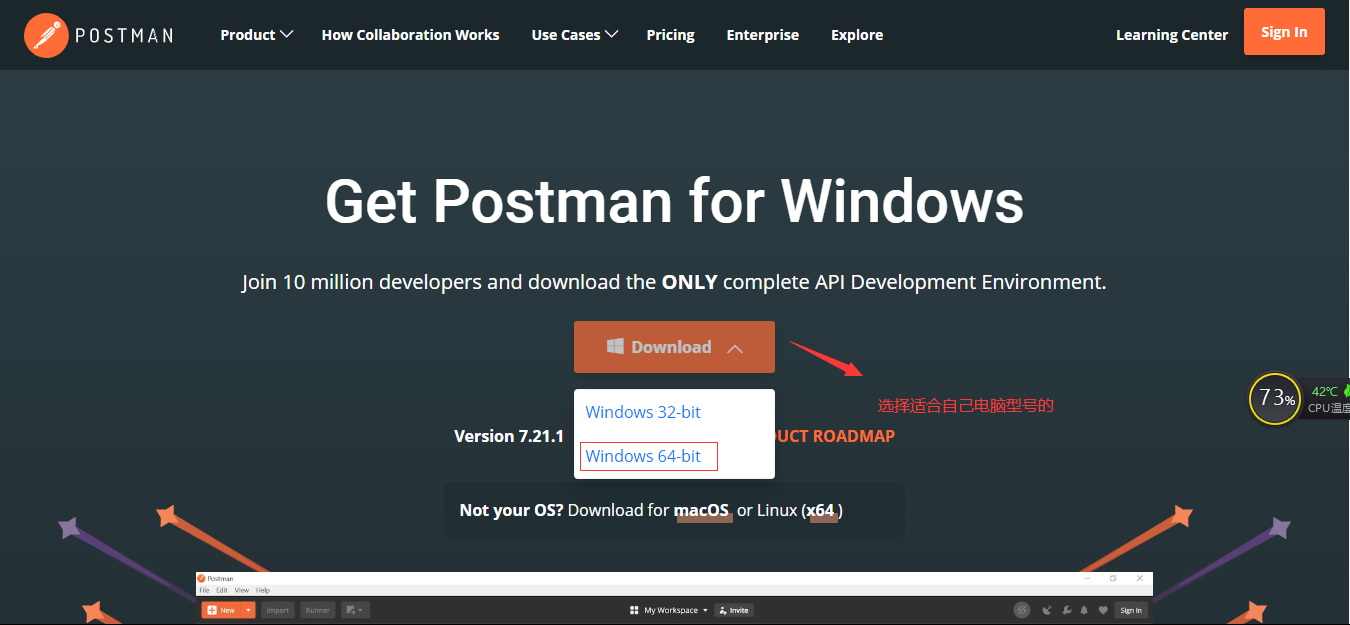Download Linux x64 version

(821, 510)
